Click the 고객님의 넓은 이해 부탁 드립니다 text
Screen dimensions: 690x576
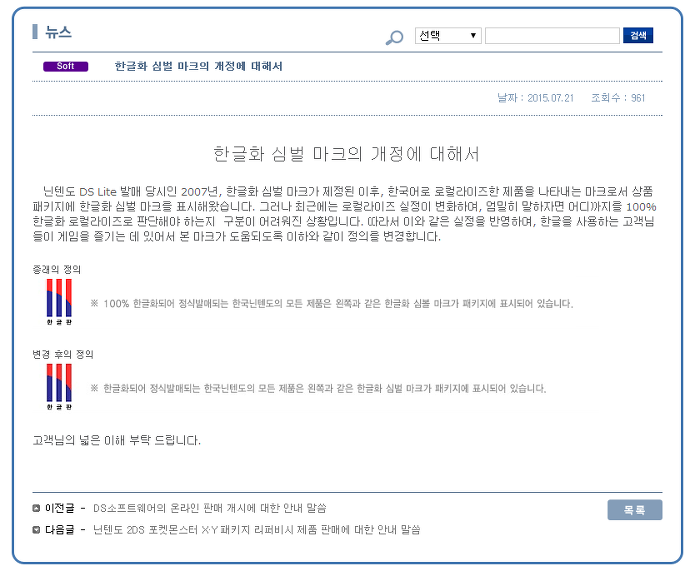point(117,440)
